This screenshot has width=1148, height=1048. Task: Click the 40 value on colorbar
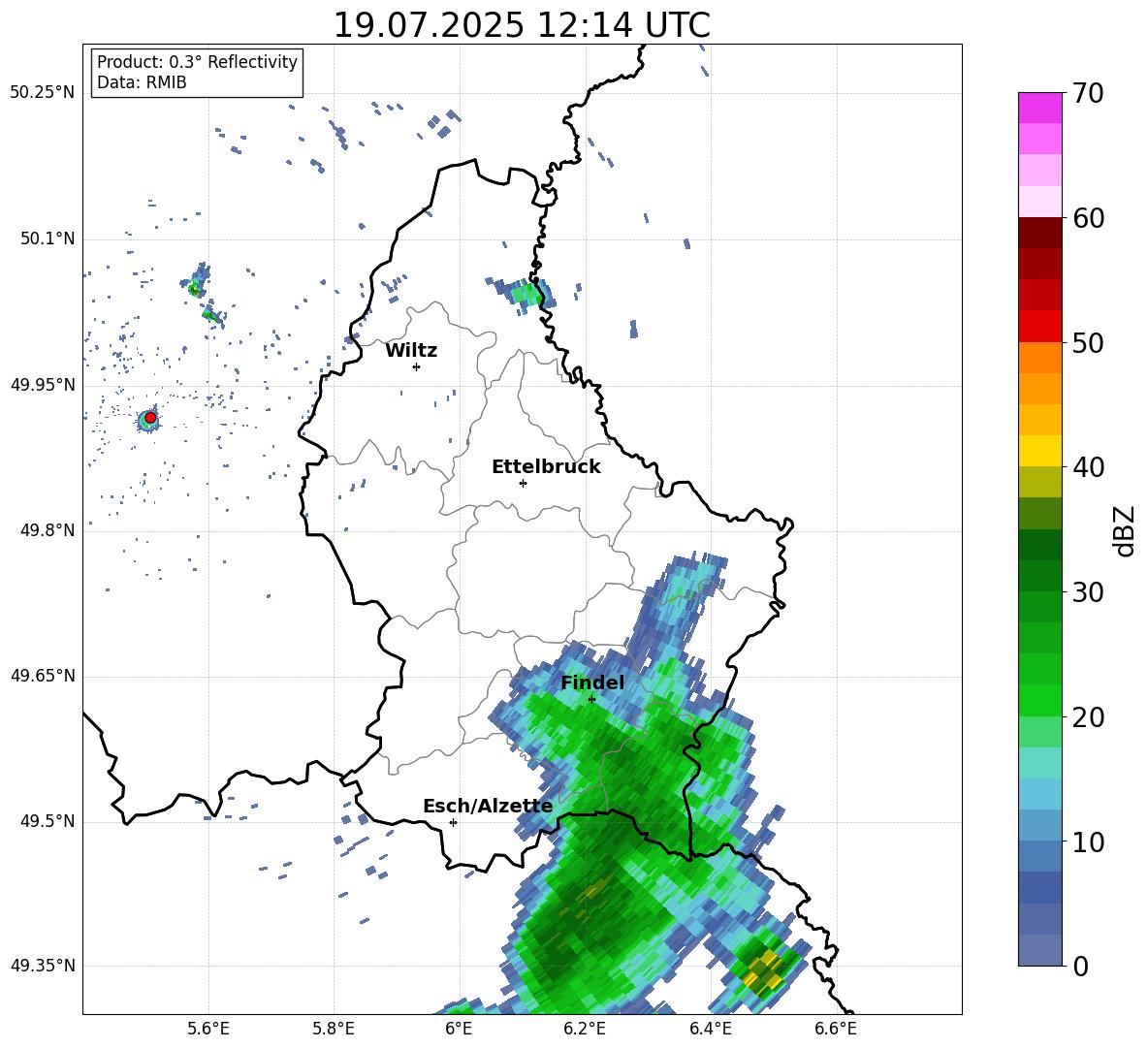[x=1088, y=467]
